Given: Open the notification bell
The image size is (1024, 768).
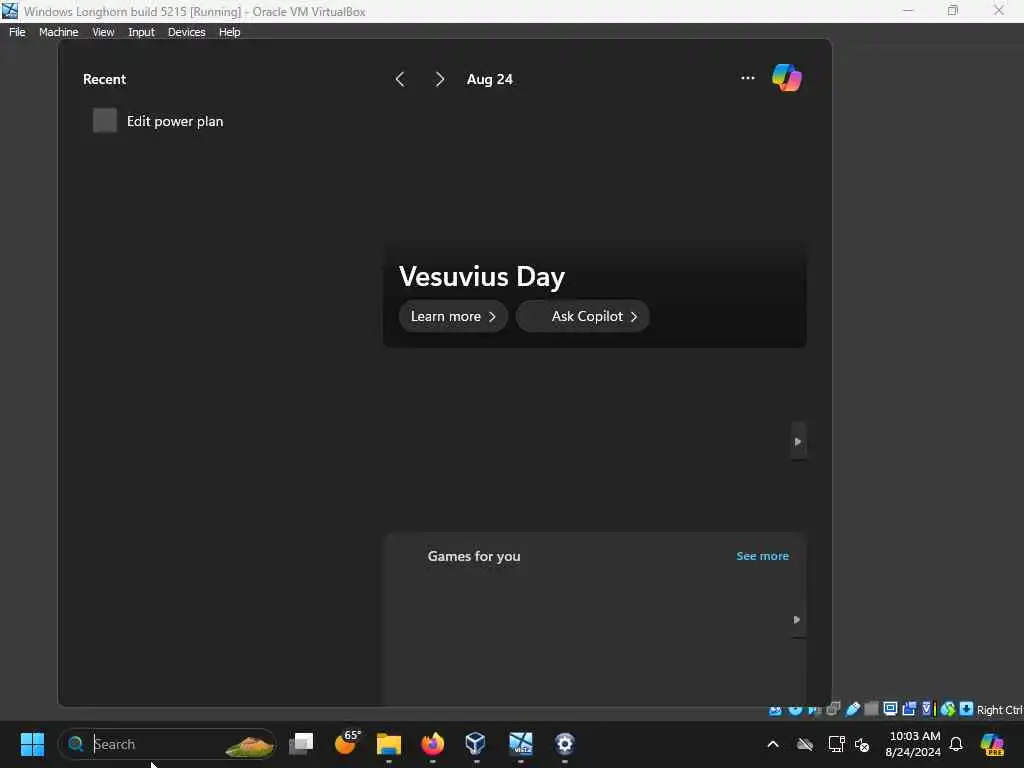Looking at the screenshot, I should point(956,744).
